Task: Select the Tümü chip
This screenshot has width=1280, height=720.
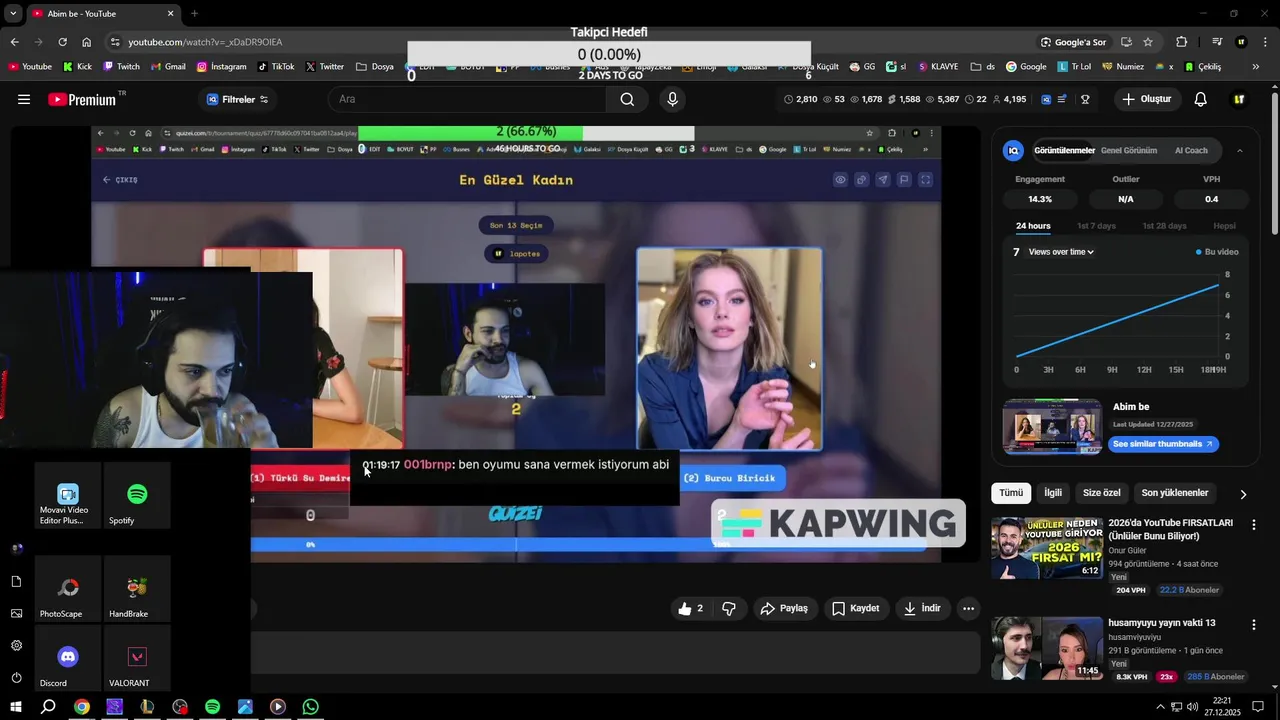Action: pos(1011,493)
